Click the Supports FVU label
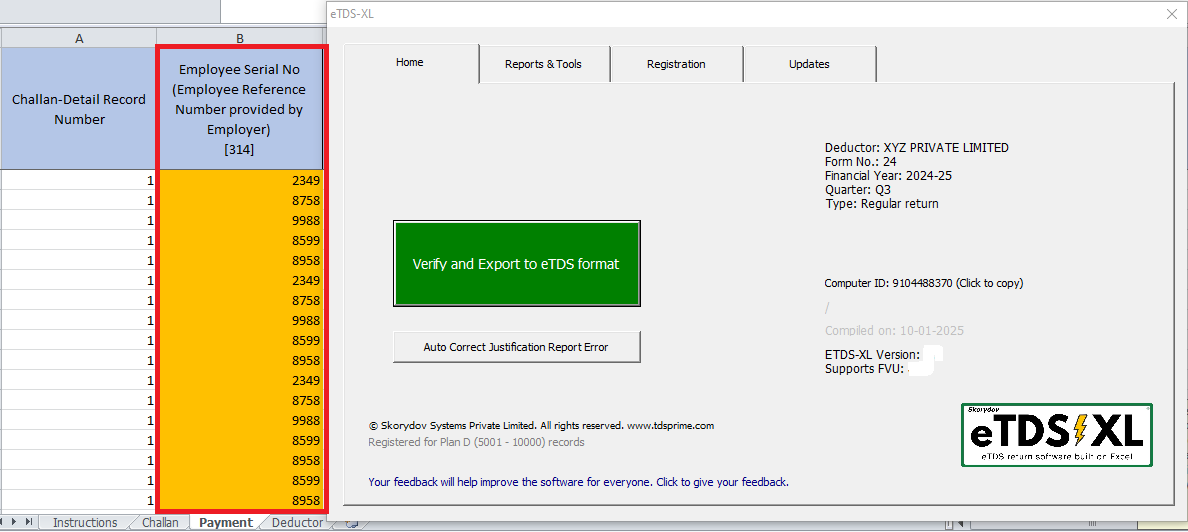Image resolution: width=1188 pixels, height=532 pixels. coord(865,369)
